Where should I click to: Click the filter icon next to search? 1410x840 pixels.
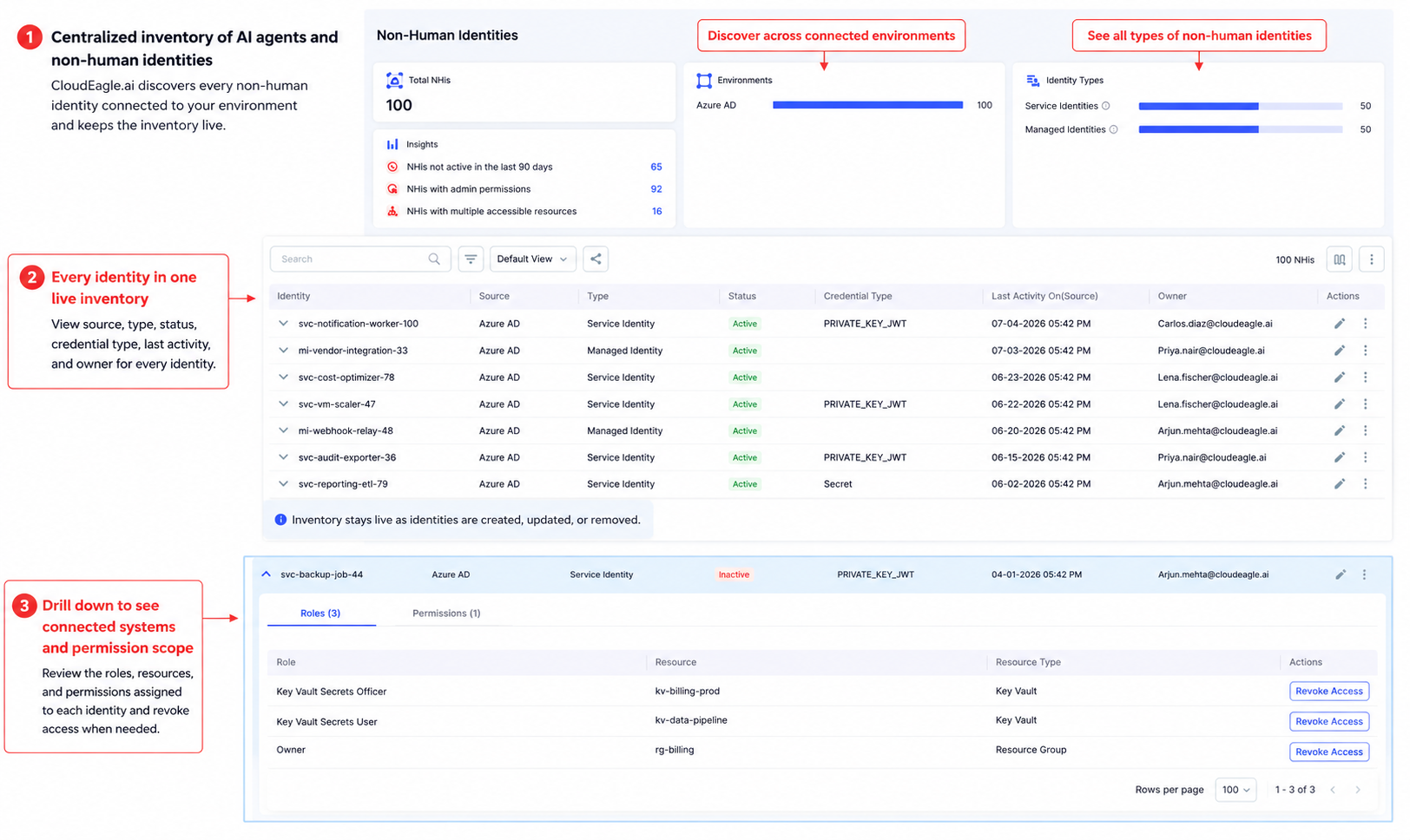pos(471,259)
